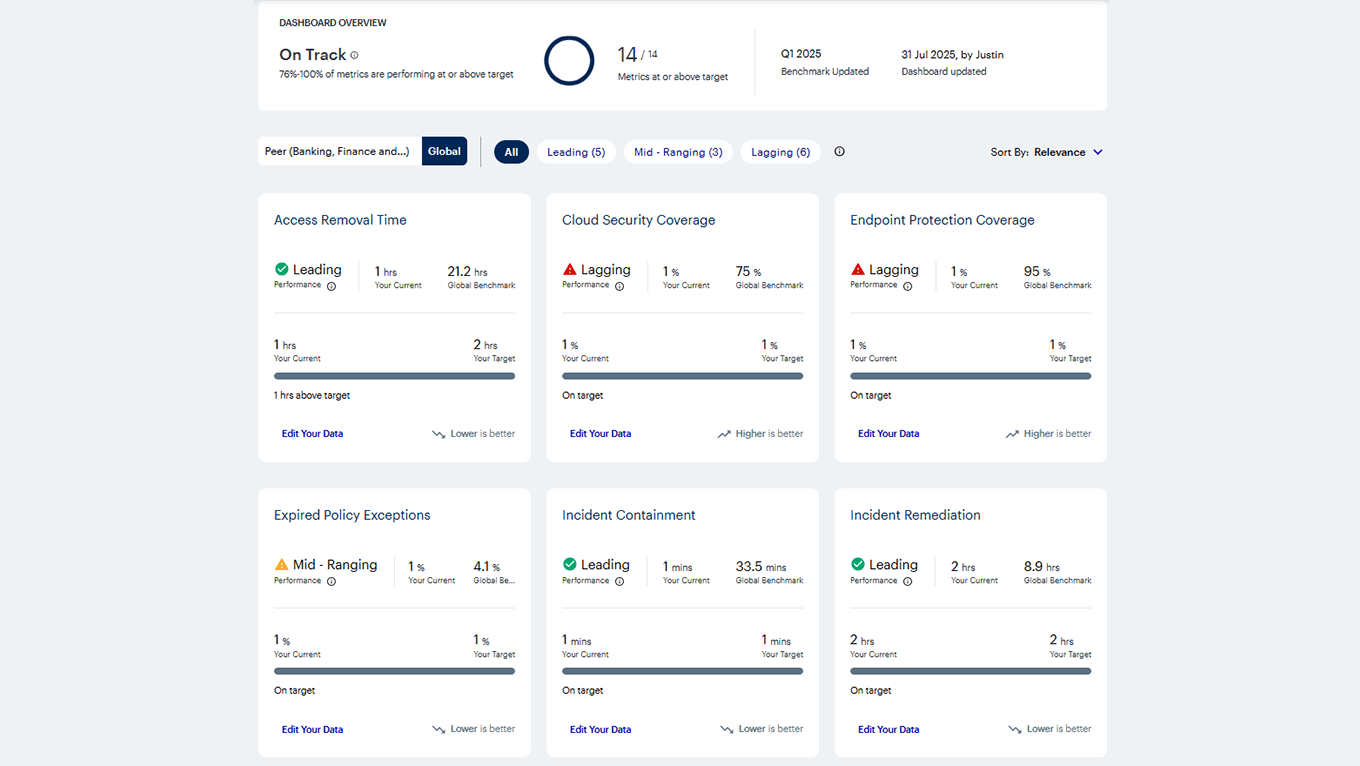Open the Sort By Relevance dropdown
Image resolution: width=1360 pixels, height=766 pixels.
(1058, 152)
